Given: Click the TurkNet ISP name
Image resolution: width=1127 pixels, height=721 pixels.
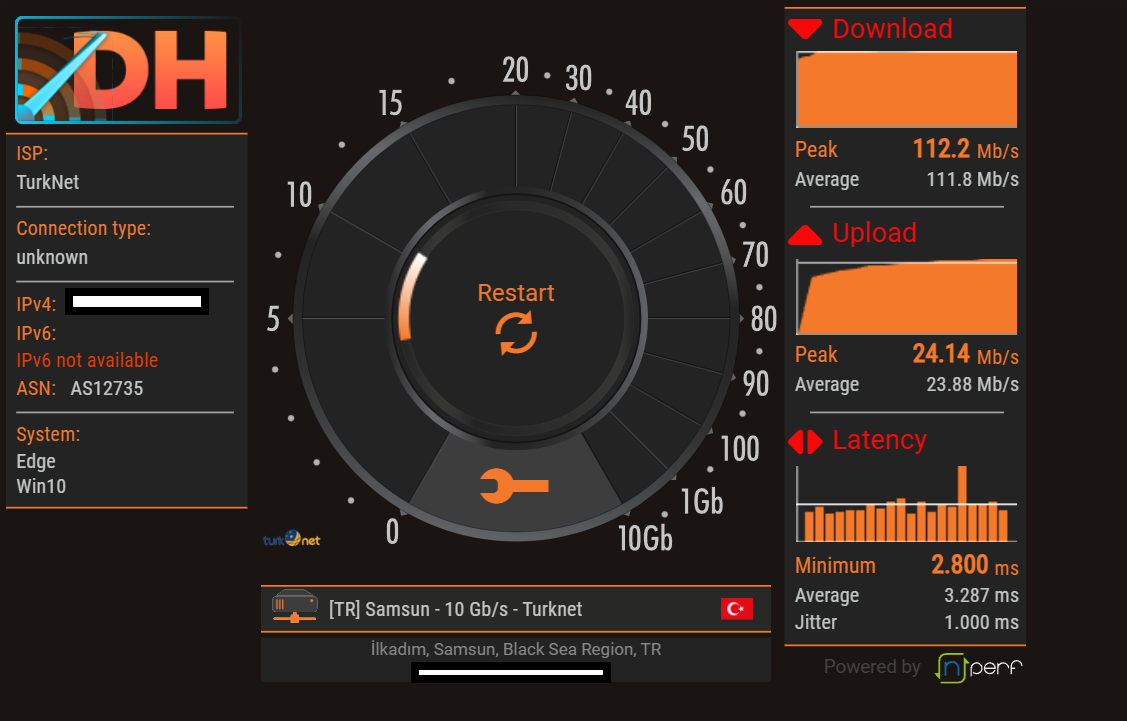Looking at the screenshot, I should point(48,182).
